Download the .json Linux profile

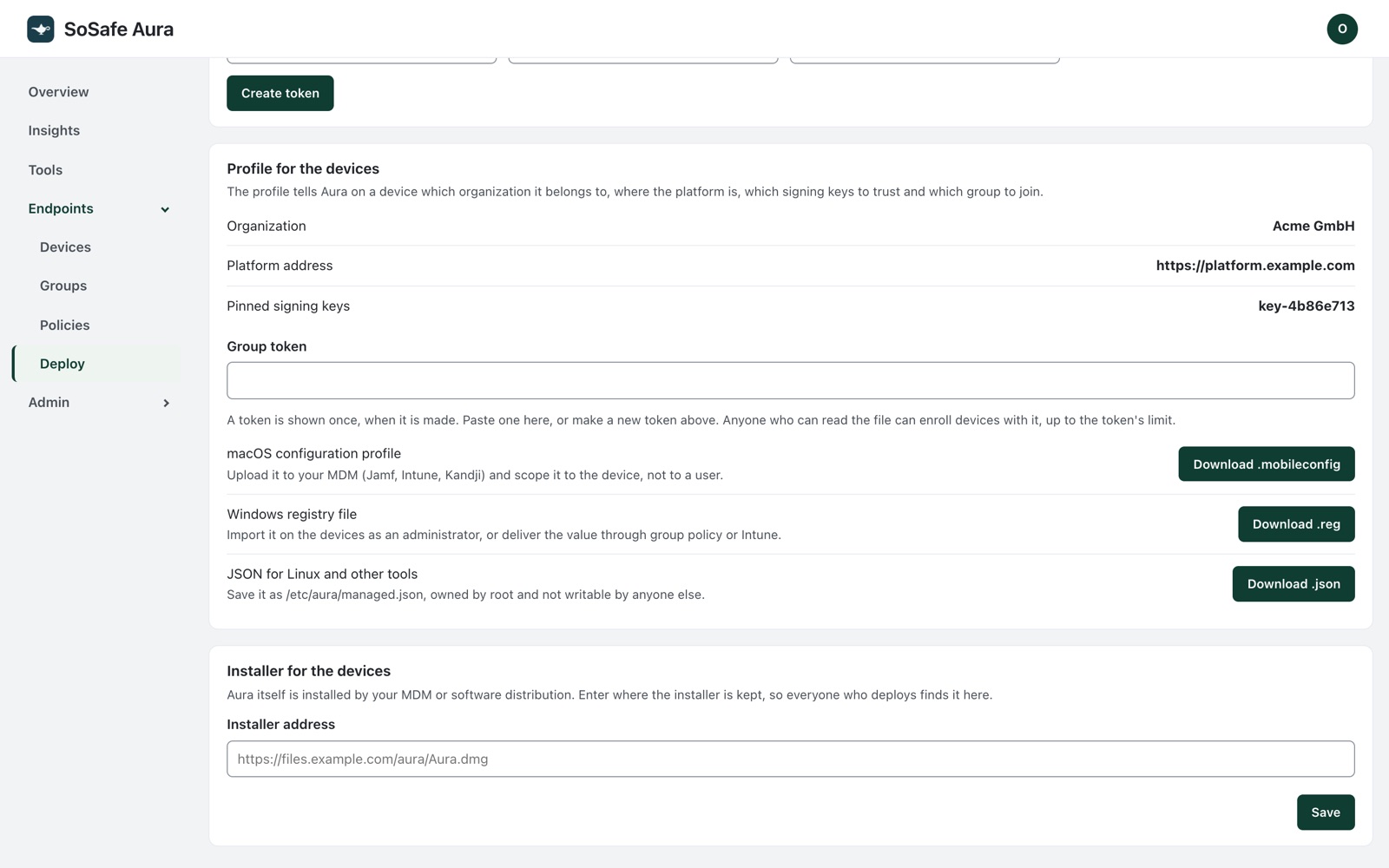pos(1294,584)
